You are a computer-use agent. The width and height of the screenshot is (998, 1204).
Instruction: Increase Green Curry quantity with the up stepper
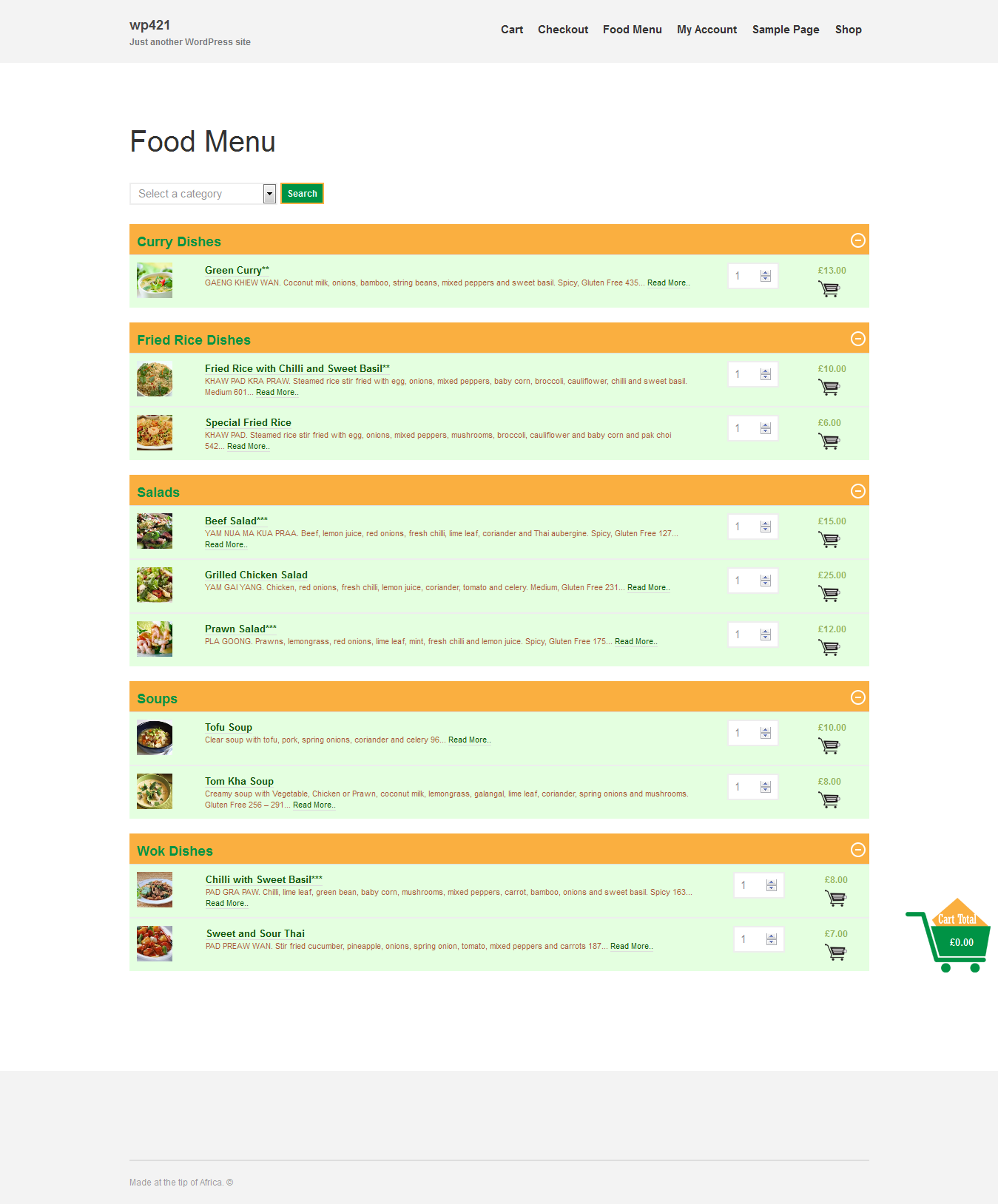pos(764,272)
